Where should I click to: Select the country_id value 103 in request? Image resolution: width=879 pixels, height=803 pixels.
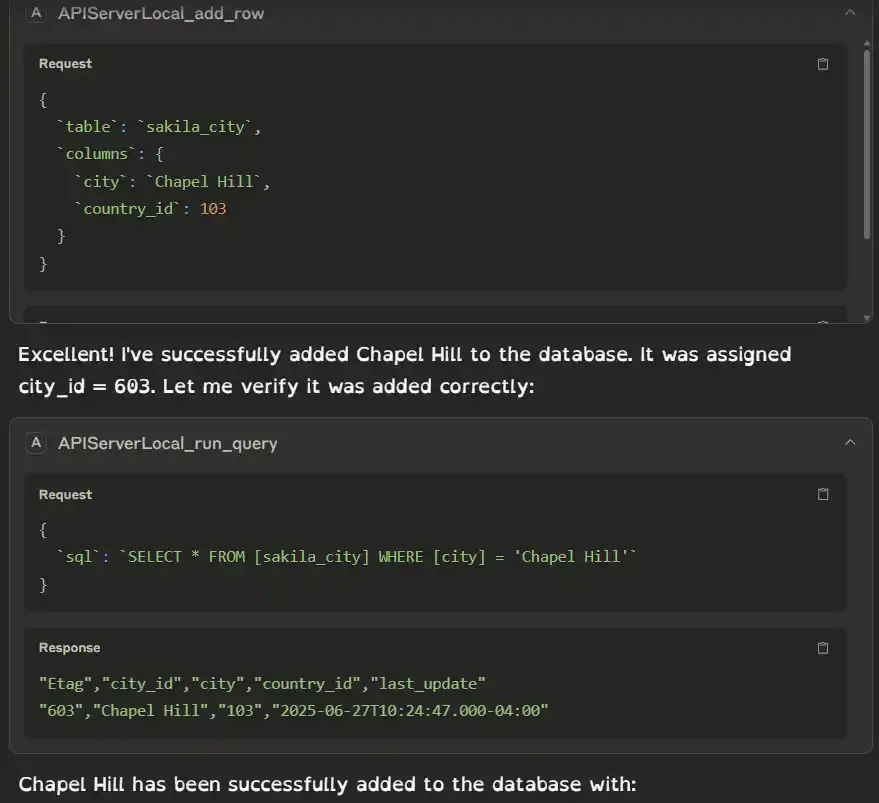pyautogui.click(x=213, y=209)
